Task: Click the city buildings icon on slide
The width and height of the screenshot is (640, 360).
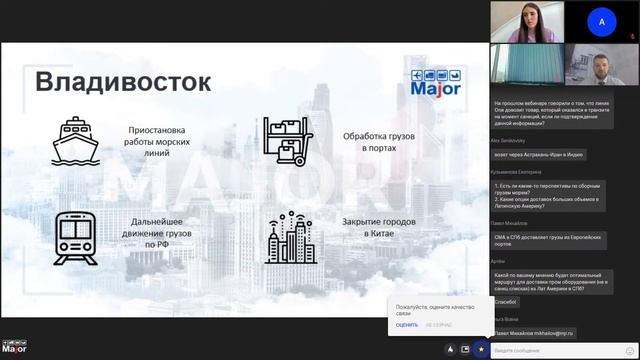Action: 291,238
